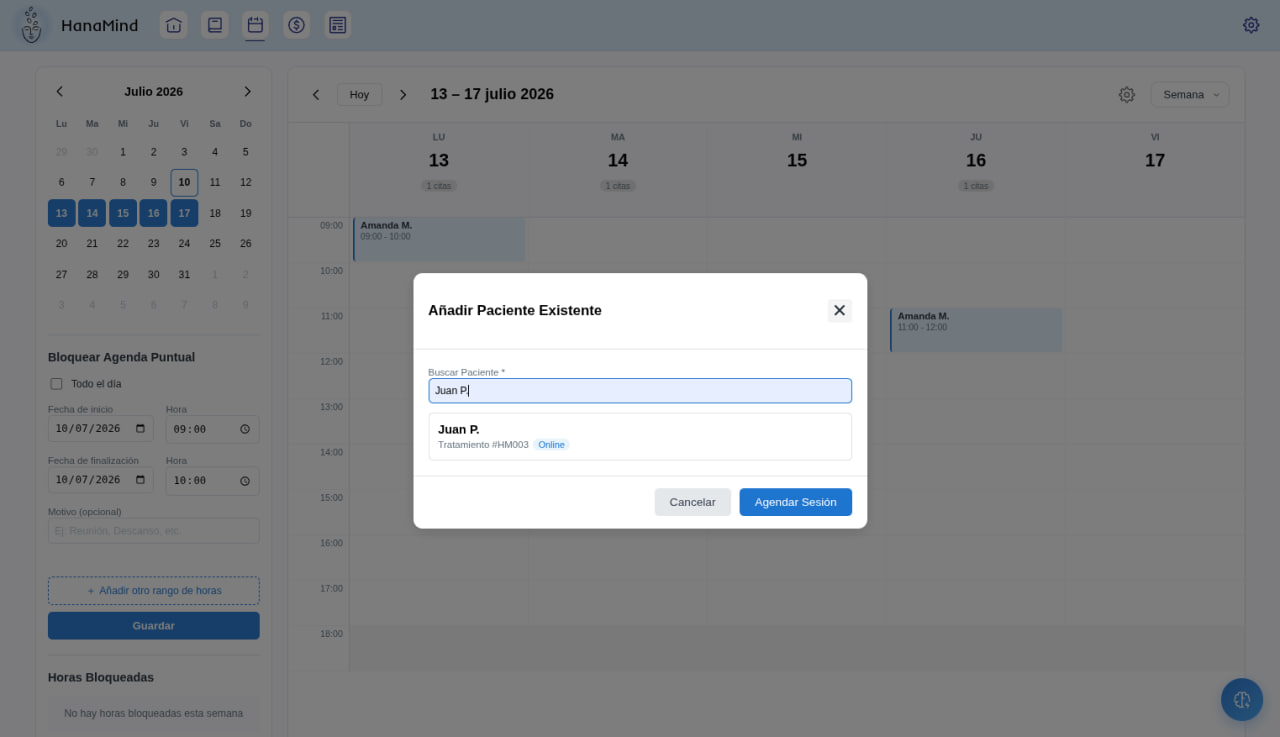Click the Fecha de inicio date field
Image resolution: width=1280 pixels, height=737 pixels.
tap(101, 429)
